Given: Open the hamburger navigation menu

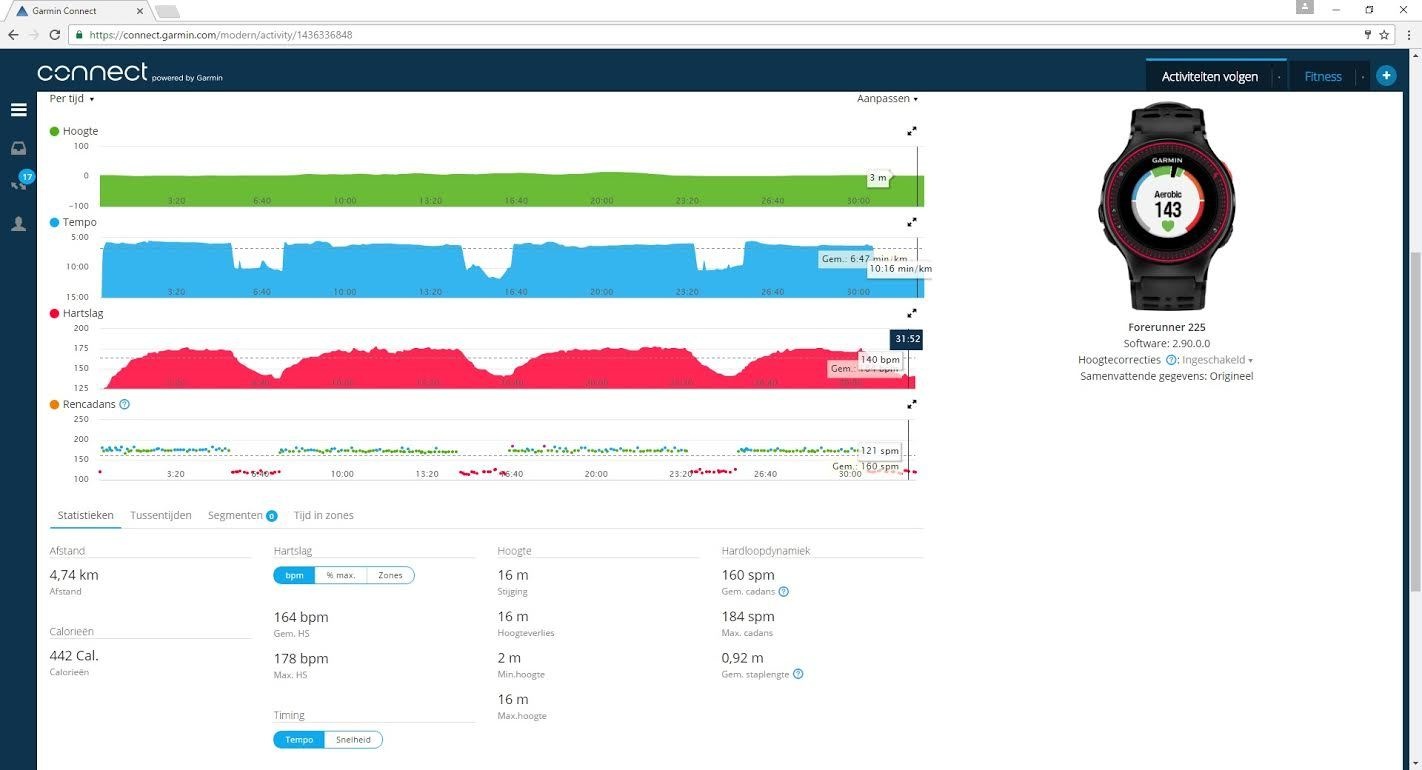Looking at the screenshot, I should (18, 110).
